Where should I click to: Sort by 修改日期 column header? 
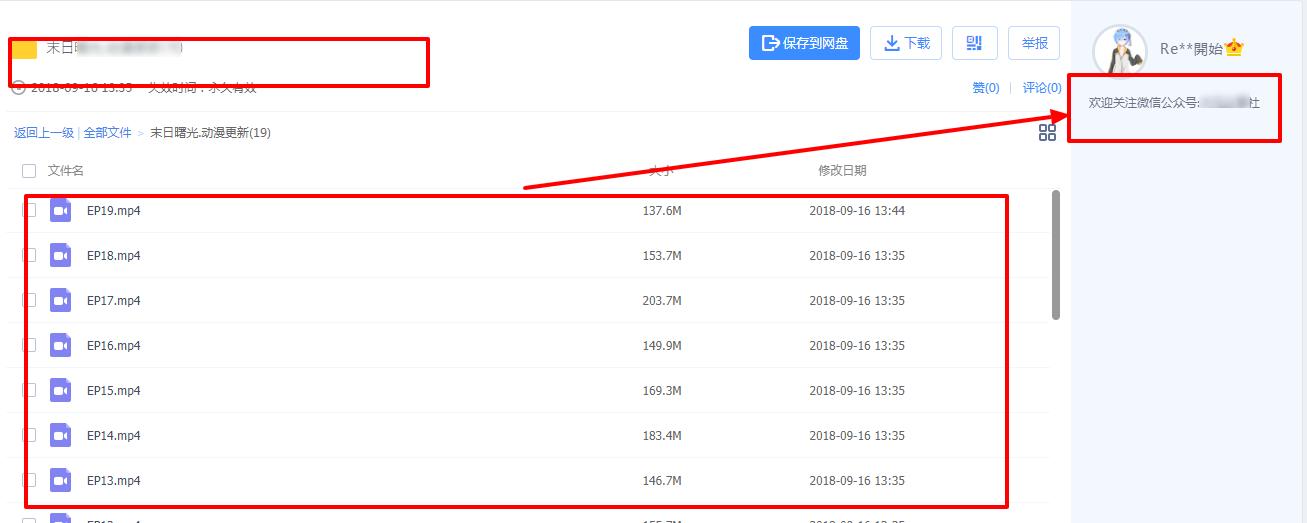pos(842,171)
